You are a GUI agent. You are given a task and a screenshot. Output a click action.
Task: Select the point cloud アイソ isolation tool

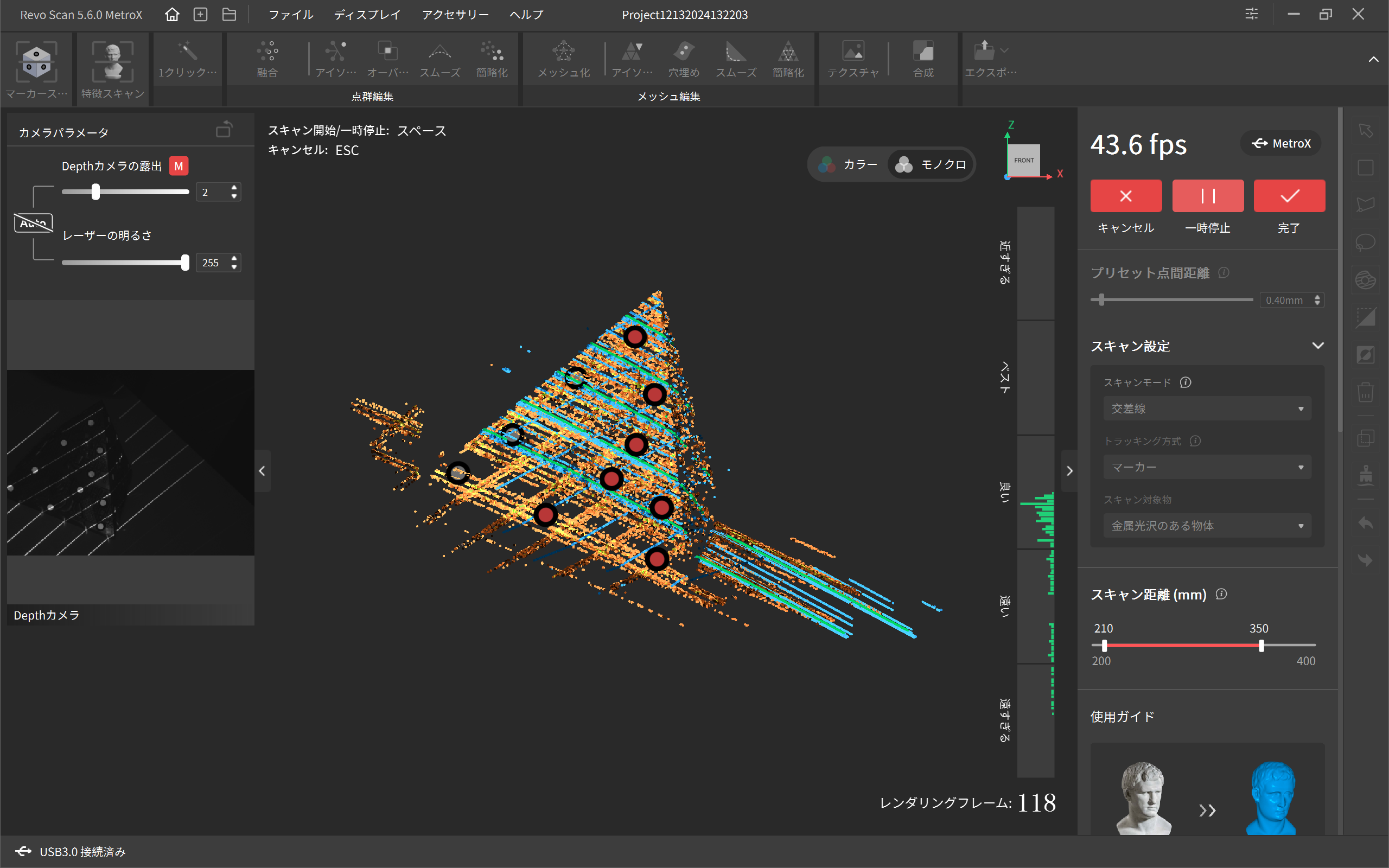coord(336,59)
